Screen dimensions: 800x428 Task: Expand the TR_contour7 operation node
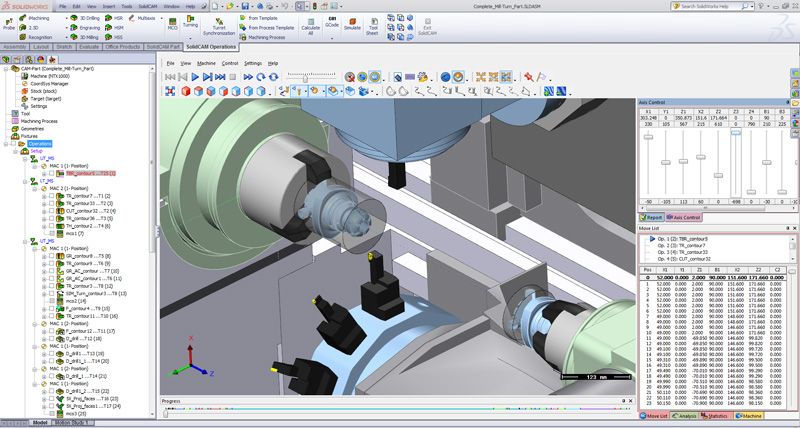[x=44, y=196]
